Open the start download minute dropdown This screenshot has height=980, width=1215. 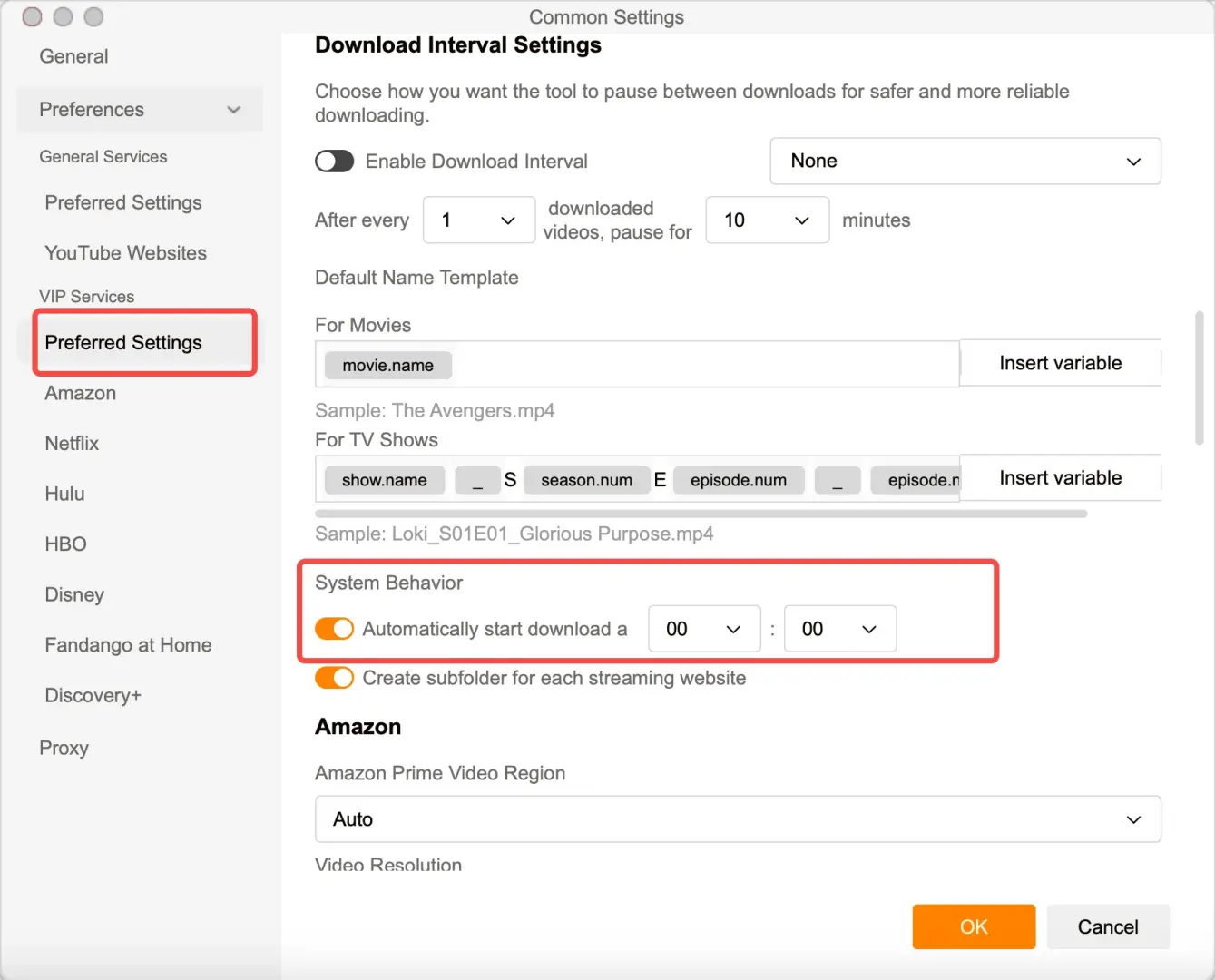coord(840,629)
